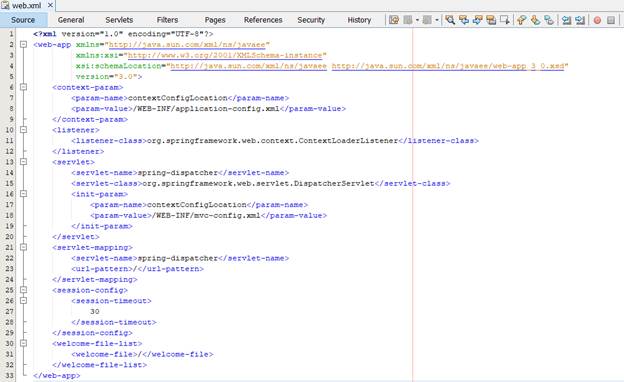
Task: Collapse the init-param fold
Action: pos(23,194)
